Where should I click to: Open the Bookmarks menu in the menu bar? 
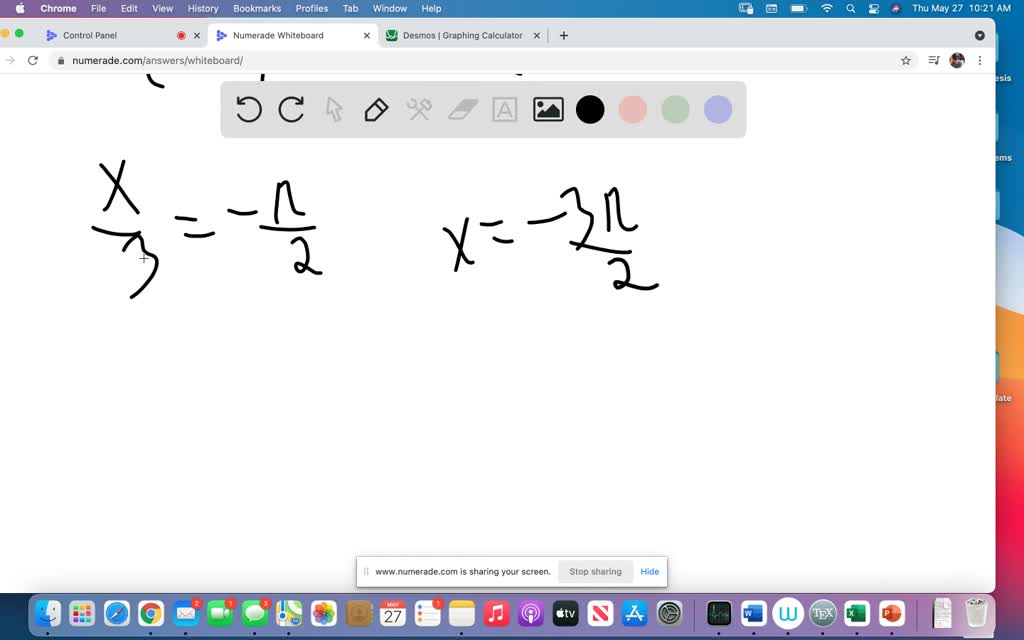click(256, 8)
